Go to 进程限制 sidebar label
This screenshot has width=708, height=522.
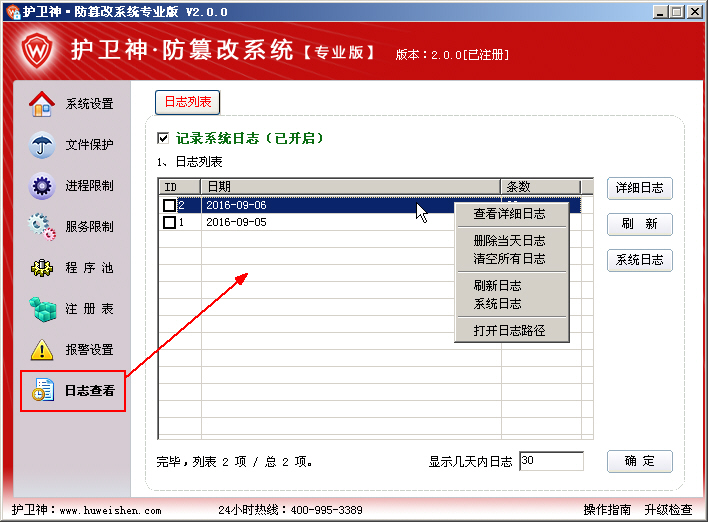(89, 186)
